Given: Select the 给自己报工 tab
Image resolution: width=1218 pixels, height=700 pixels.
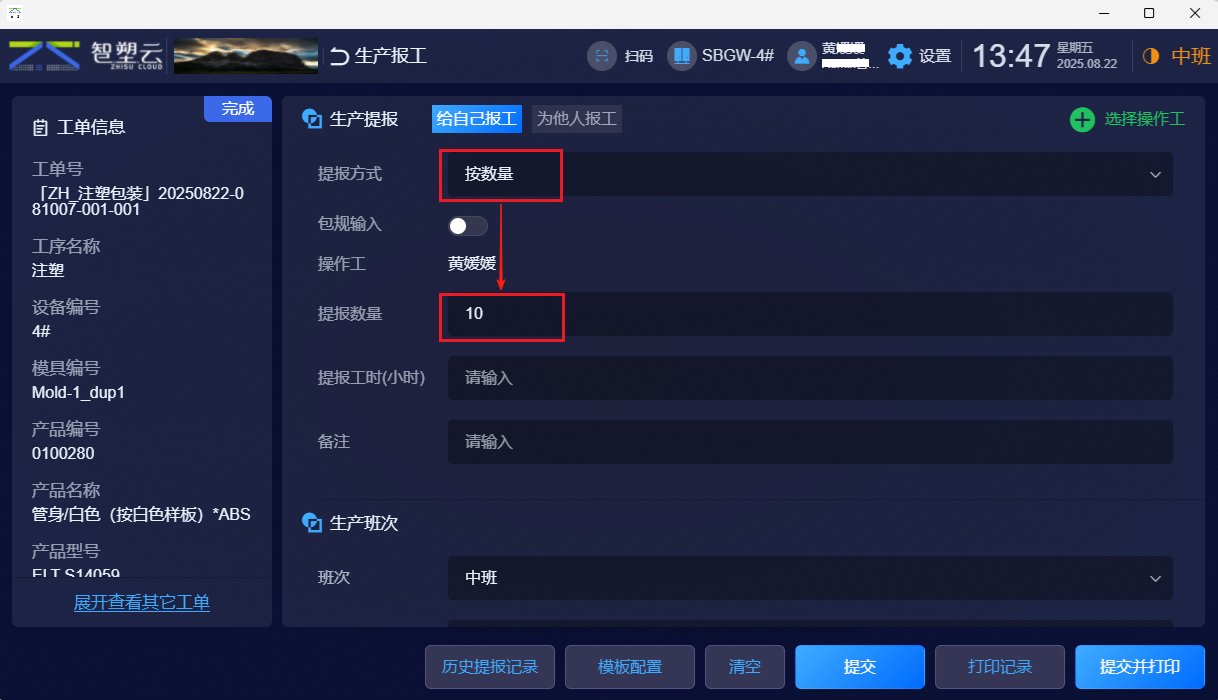Looking at the screenshot, I should (x=477, y=119).
